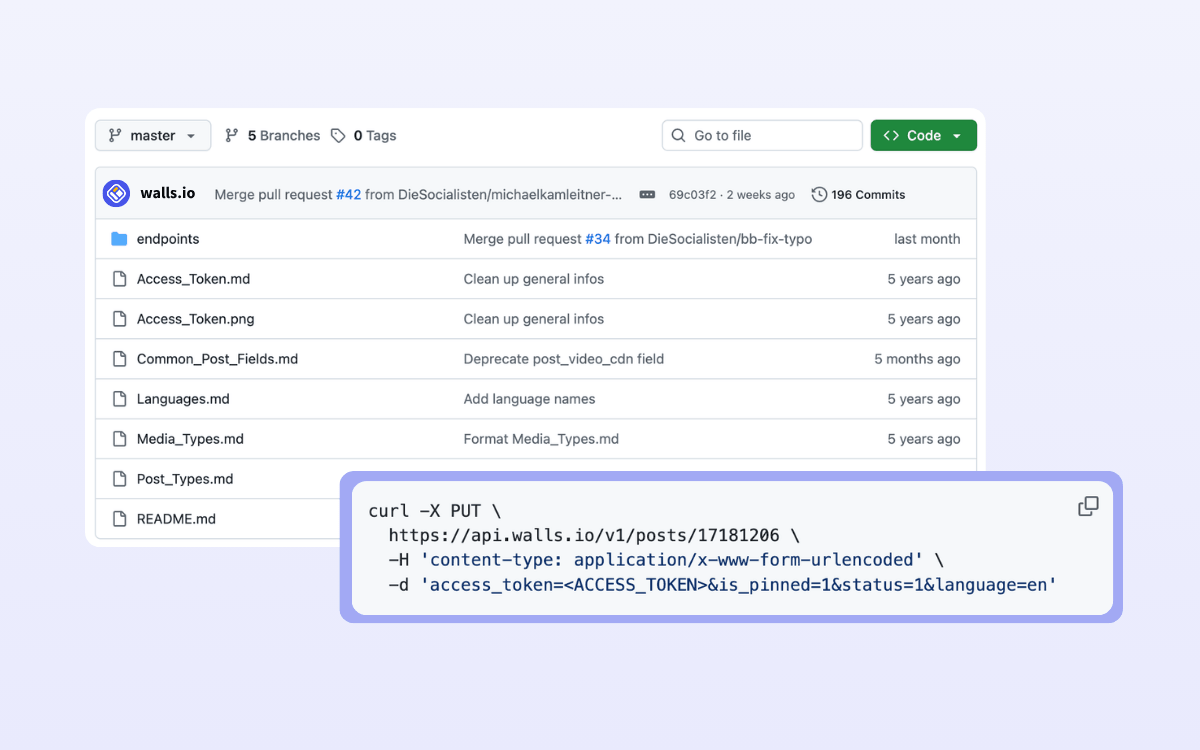
Task: Click file icon next to Access_Token.png
Action: [119, 319]
